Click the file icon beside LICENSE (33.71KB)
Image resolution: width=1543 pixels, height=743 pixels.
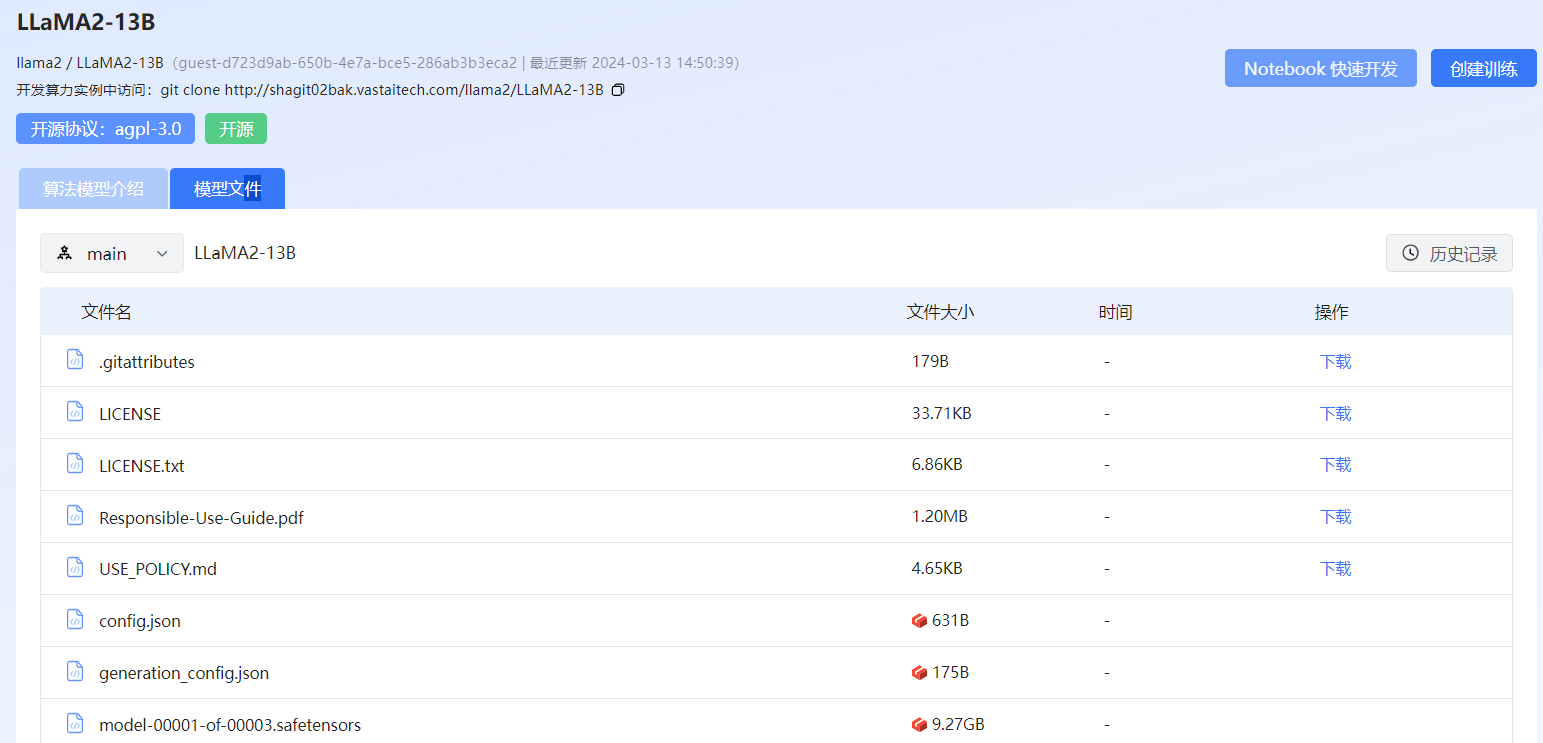click(x=75, y=411)
